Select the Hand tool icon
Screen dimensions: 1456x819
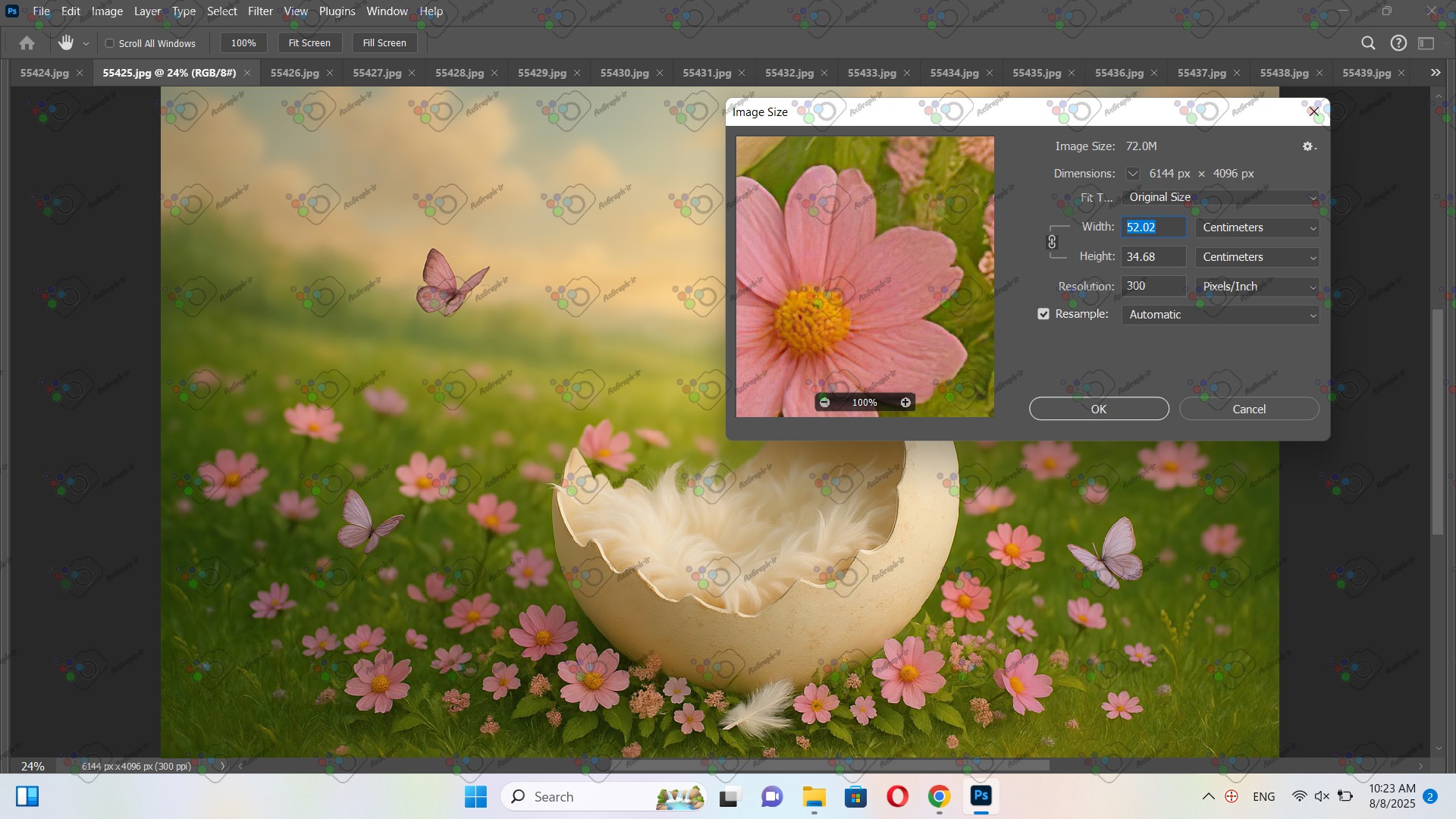point(66,43)
